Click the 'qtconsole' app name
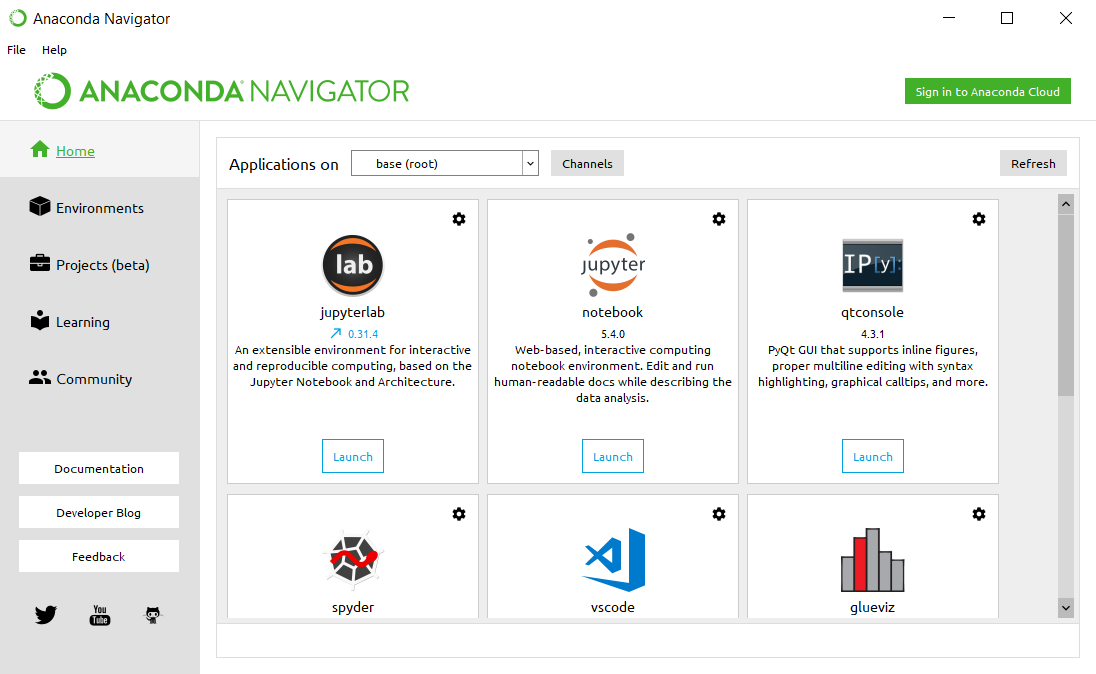The width and height of the screenshot is (1096, 674). (872, 313)
